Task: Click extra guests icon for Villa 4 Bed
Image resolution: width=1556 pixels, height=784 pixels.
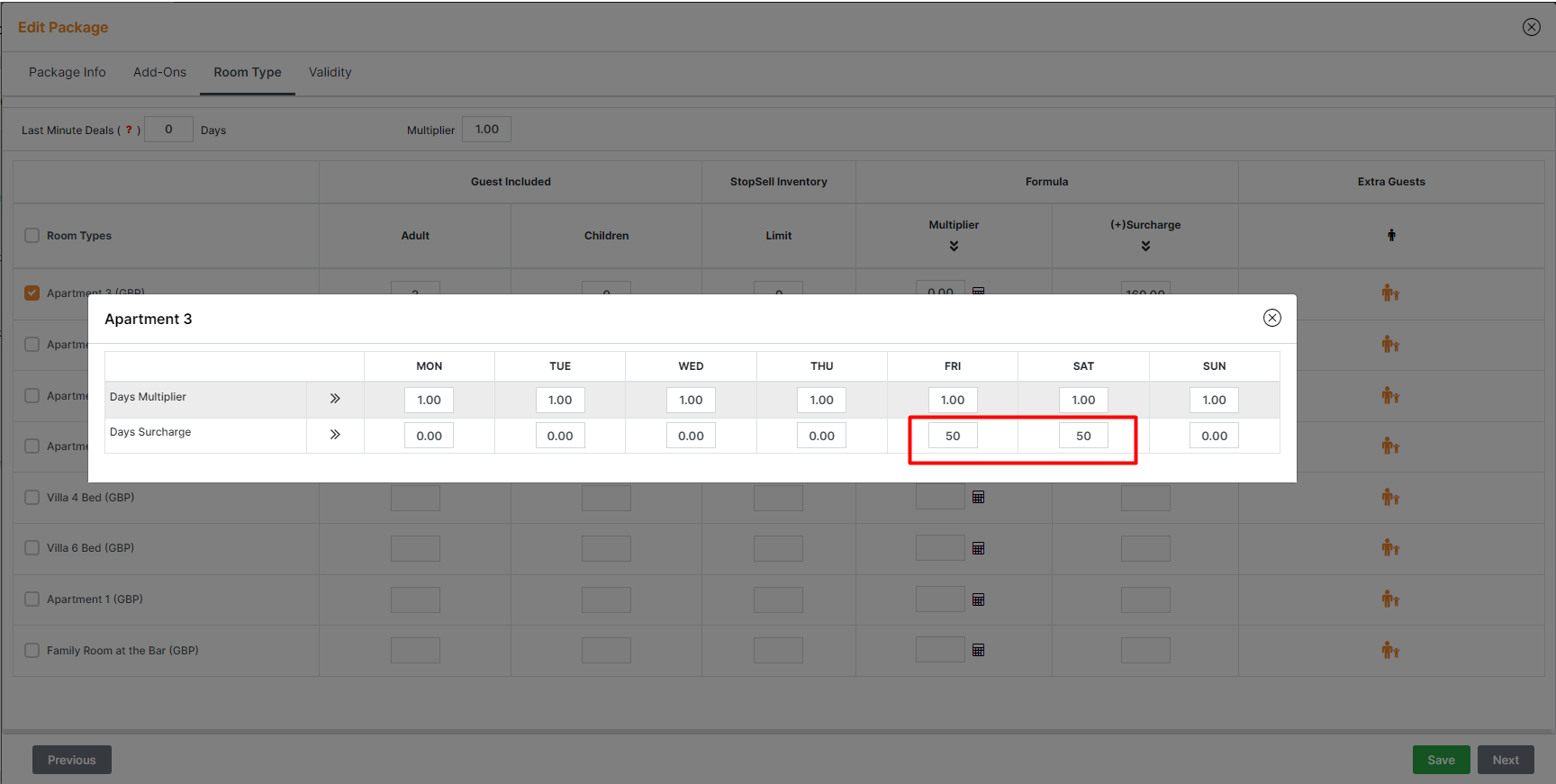Action: point(1390,497)
